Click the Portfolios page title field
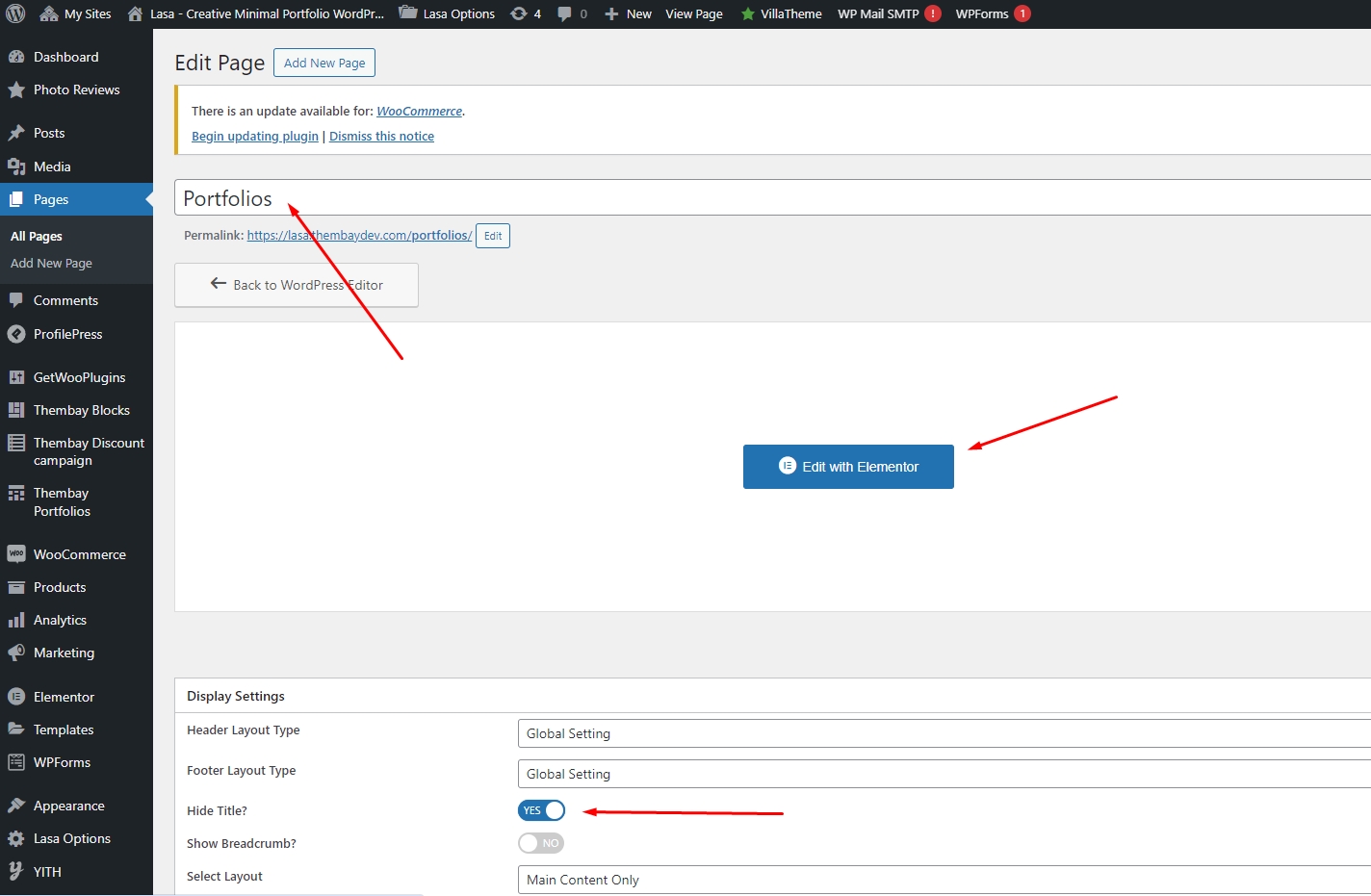Viewport: 1371px width, 896px height. 770,198
